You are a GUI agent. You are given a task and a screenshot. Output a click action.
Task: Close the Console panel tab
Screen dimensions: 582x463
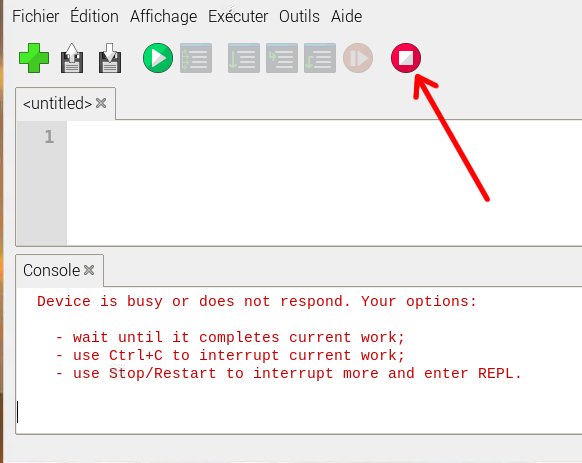coord(89,270)
